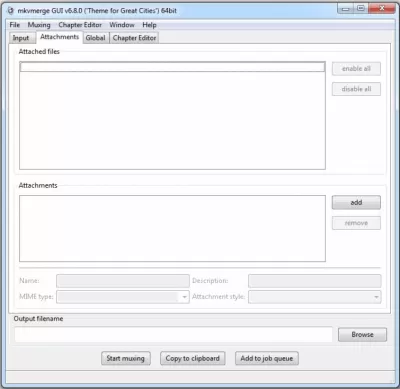Screen dimensions: 400x389
Task: Click the disable all button
Action: coord(356,89)
